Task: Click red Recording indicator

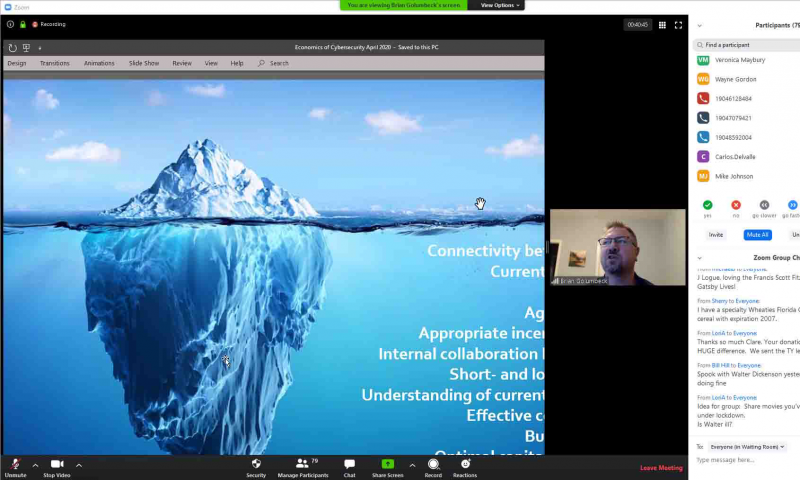Action: pyautogui.click(x=49, y=24)
